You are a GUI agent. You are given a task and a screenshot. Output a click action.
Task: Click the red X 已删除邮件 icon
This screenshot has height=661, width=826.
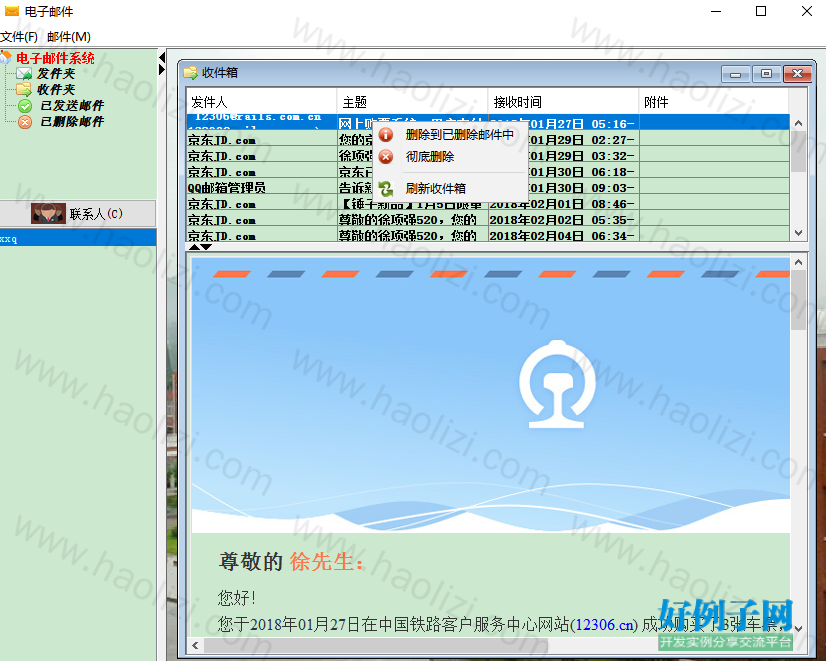tap(25, 122)
